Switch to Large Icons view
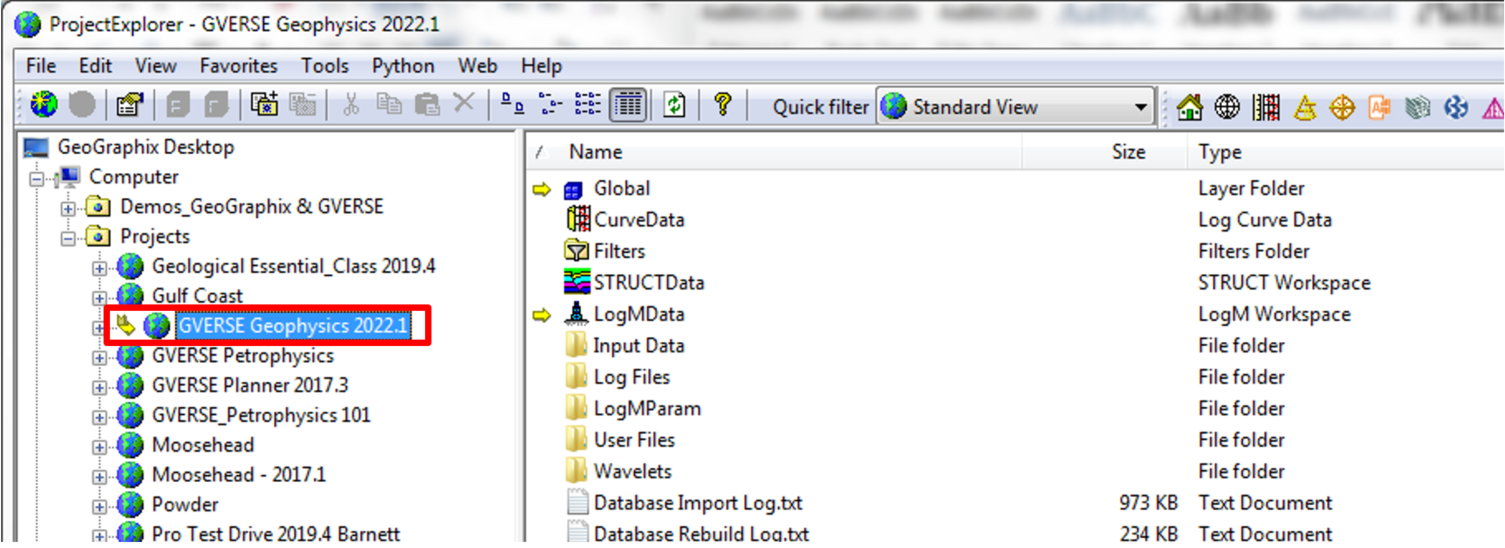Image resolution: width=1505 pixels, height=548 pixels. click(513, 105)
